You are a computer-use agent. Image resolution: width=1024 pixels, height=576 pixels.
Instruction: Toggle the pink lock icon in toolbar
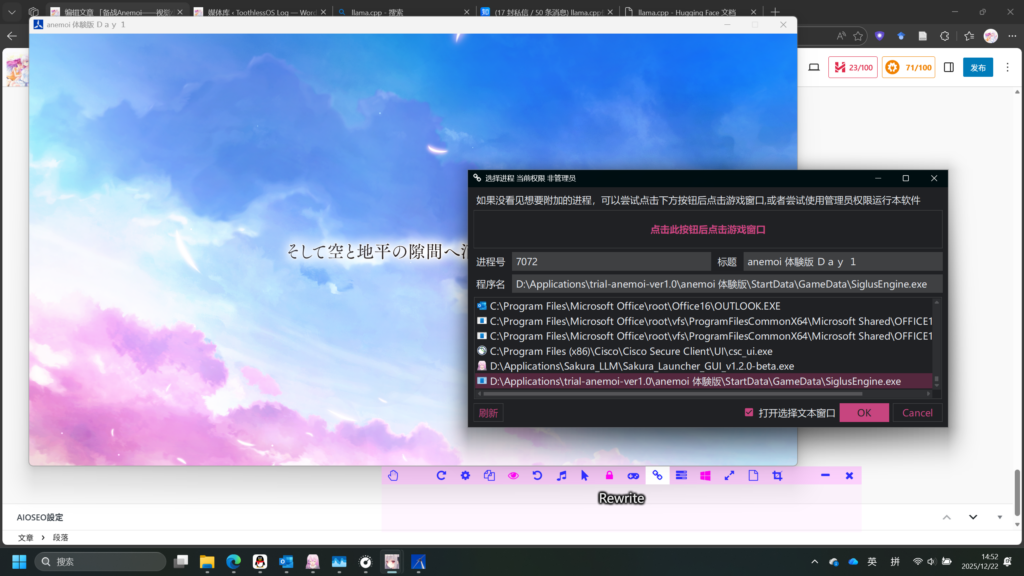point(609,476)
